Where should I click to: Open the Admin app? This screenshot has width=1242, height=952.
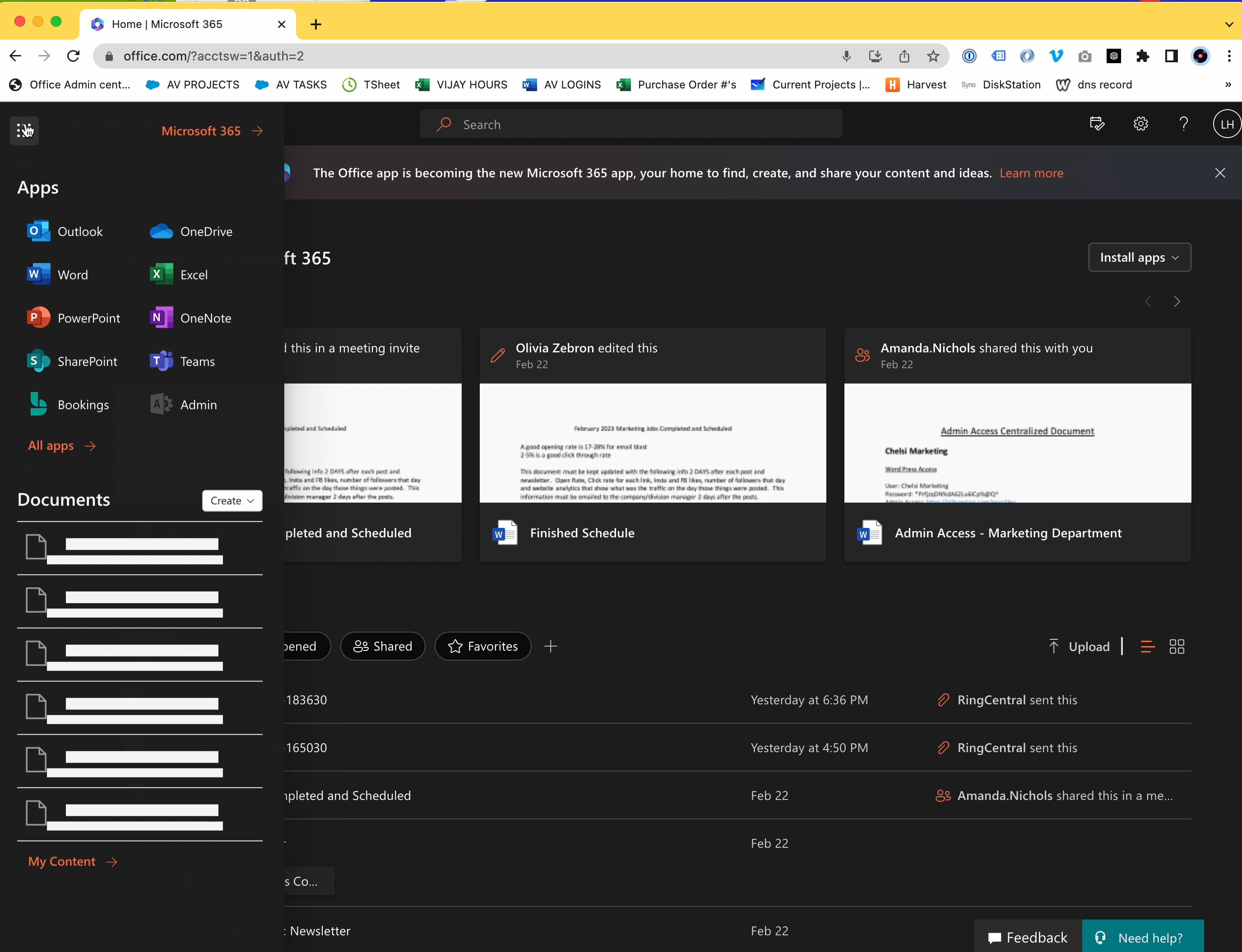pyautogui.click(x=183, y=405)
